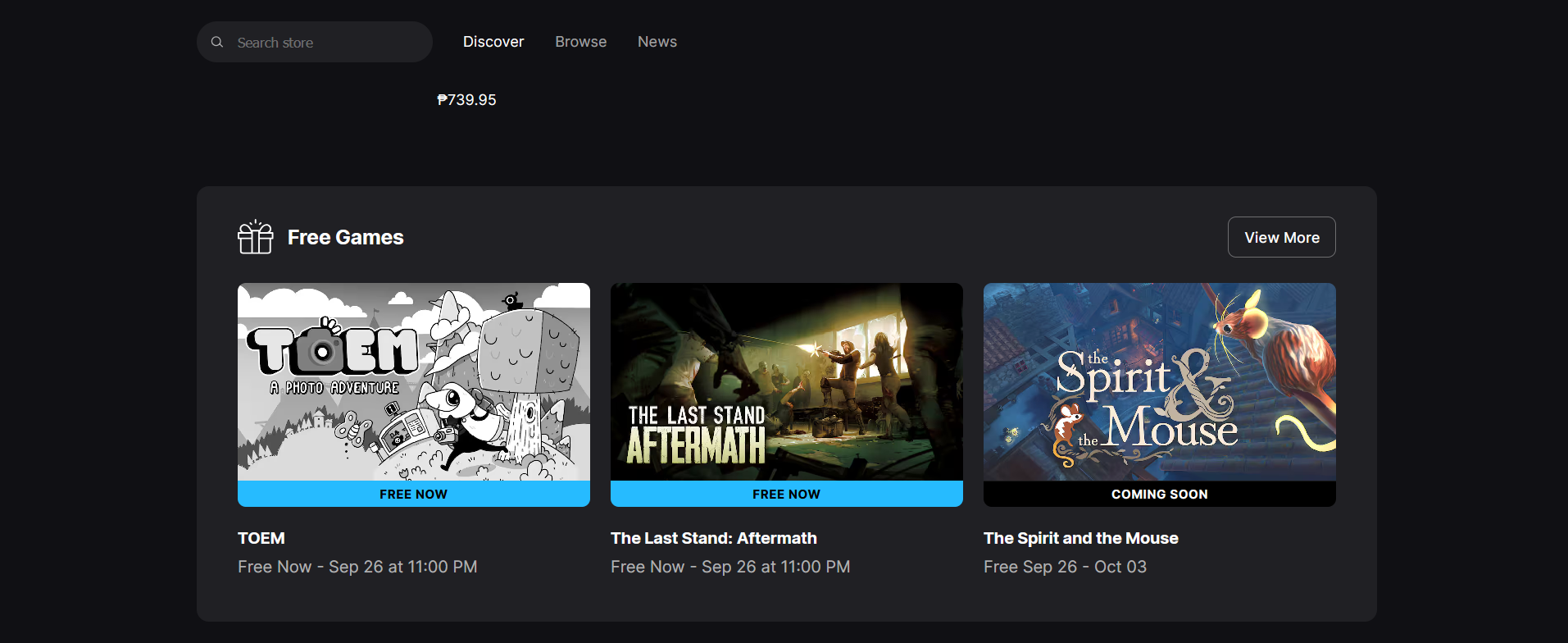Screen dimensions: 1568x643
Task: Focus the Search store input field
Action: point(328,43)
